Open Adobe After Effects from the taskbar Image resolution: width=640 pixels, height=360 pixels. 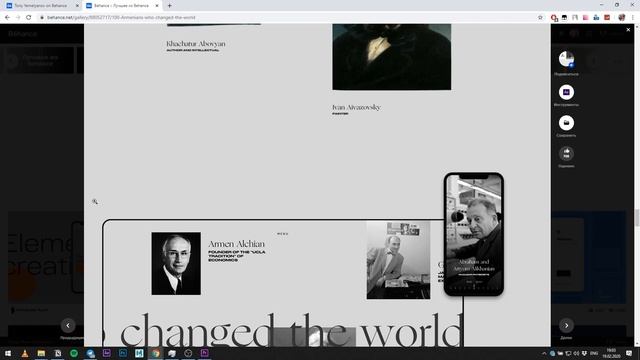click(x=107, y=353)
